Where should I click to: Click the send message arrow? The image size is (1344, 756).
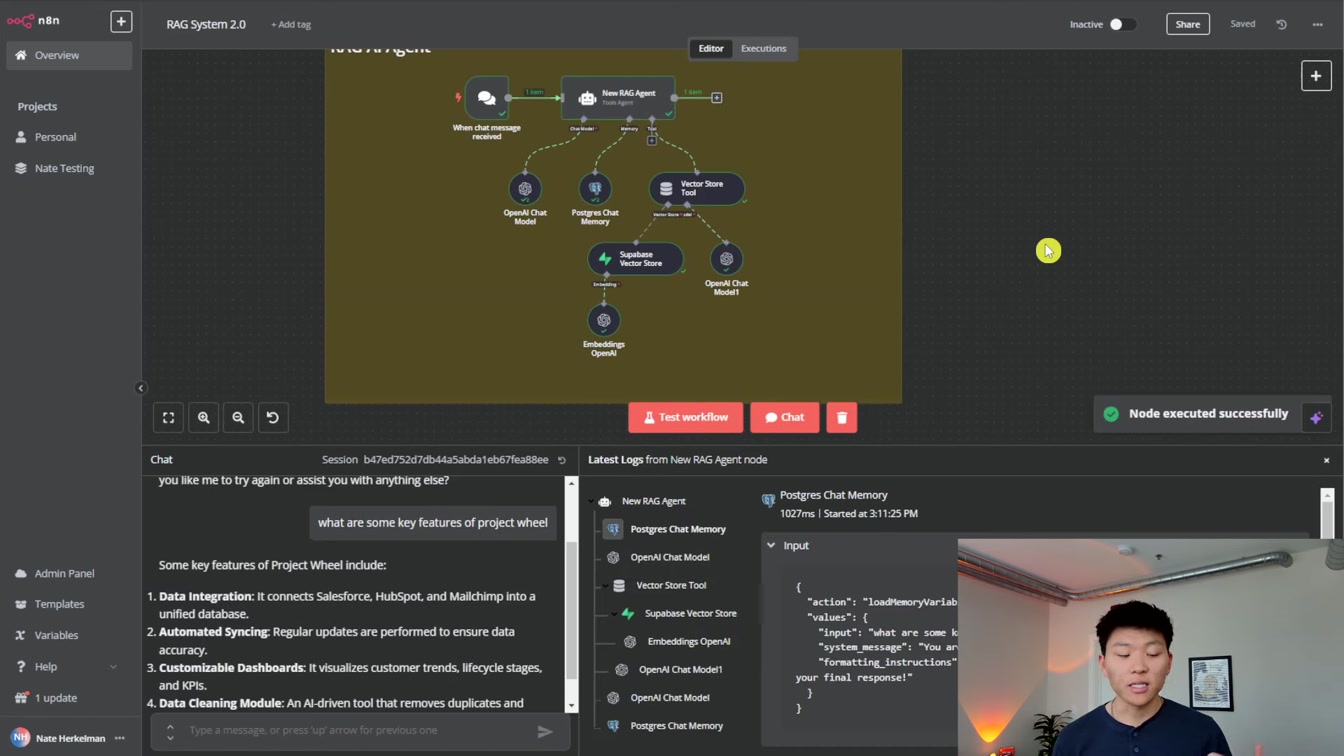545,732
